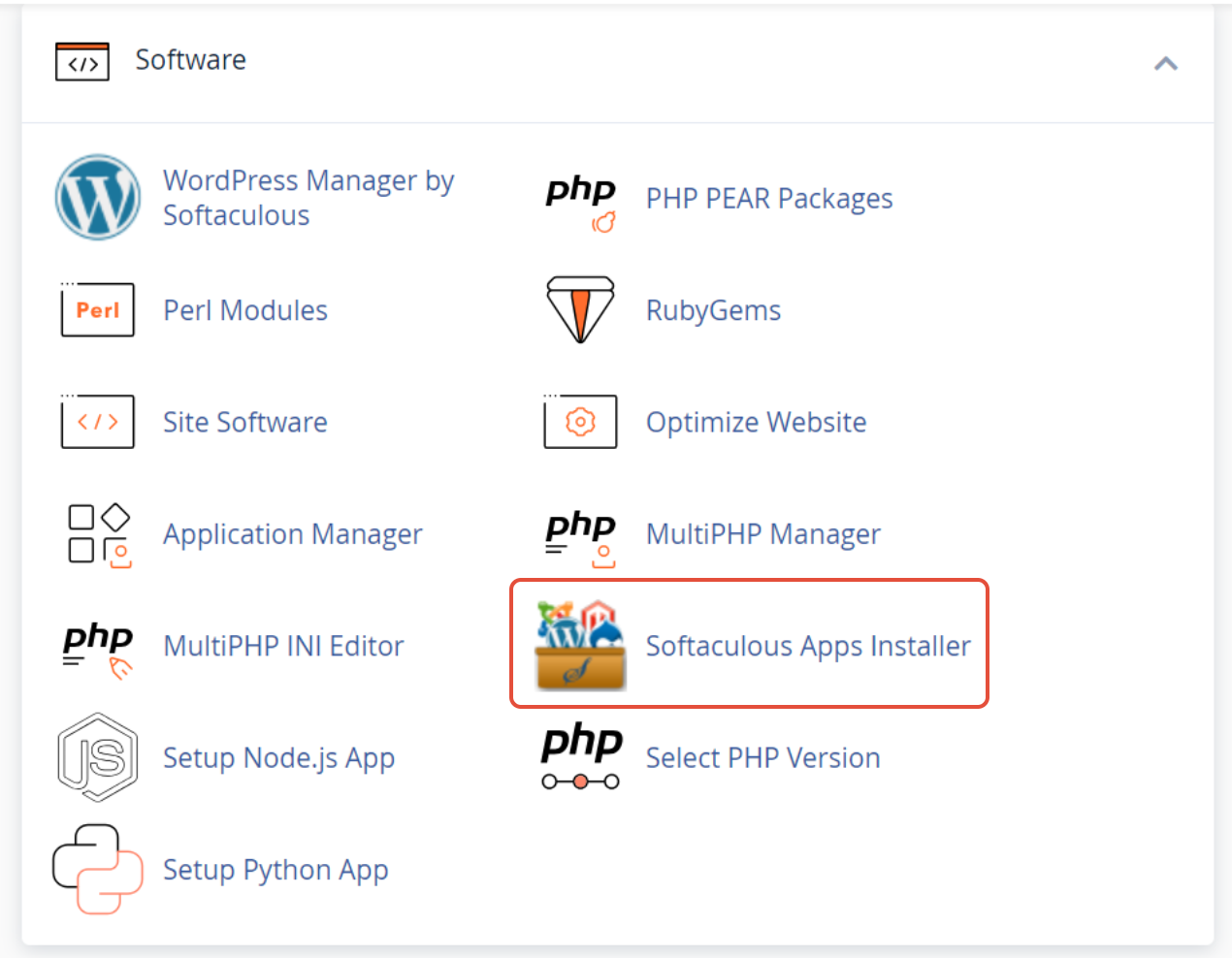Image resolution: width=1232 pixels, height=958 pixels.
Task: Click the Software section heading
Action: (x=190, y=60)
